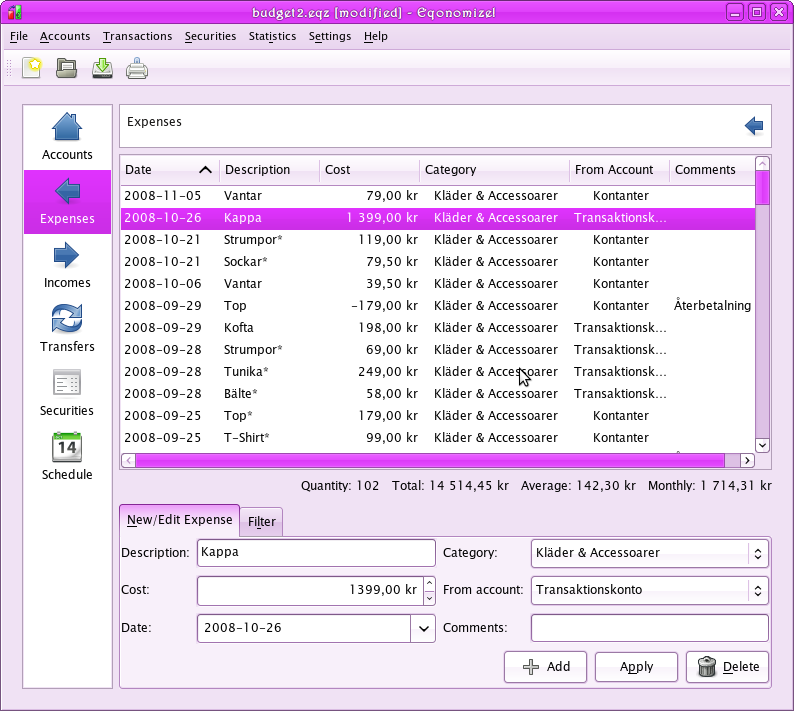
Task: Open Schedule view in sidebar
Action: (67, 457)
